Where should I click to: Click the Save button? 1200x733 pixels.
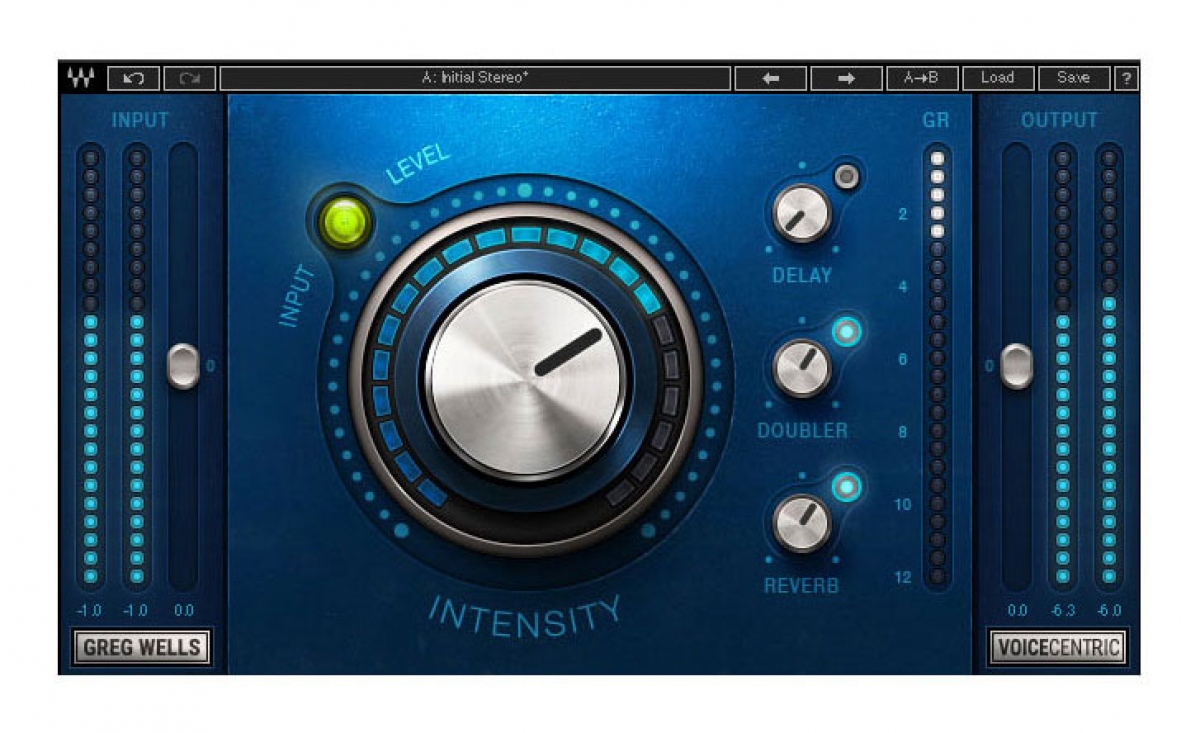click(1074, 78)
